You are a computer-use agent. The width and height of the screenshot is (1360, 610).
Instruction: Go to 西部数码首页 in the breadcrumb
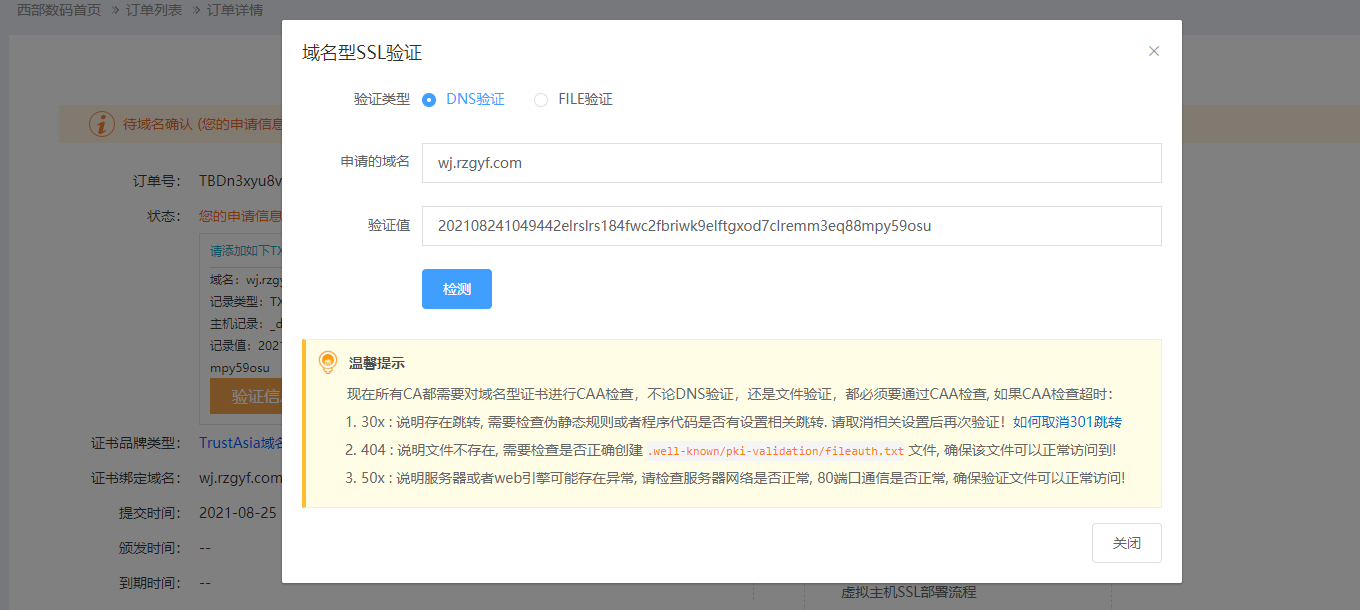pyautogui.click(x=59, y=10)
